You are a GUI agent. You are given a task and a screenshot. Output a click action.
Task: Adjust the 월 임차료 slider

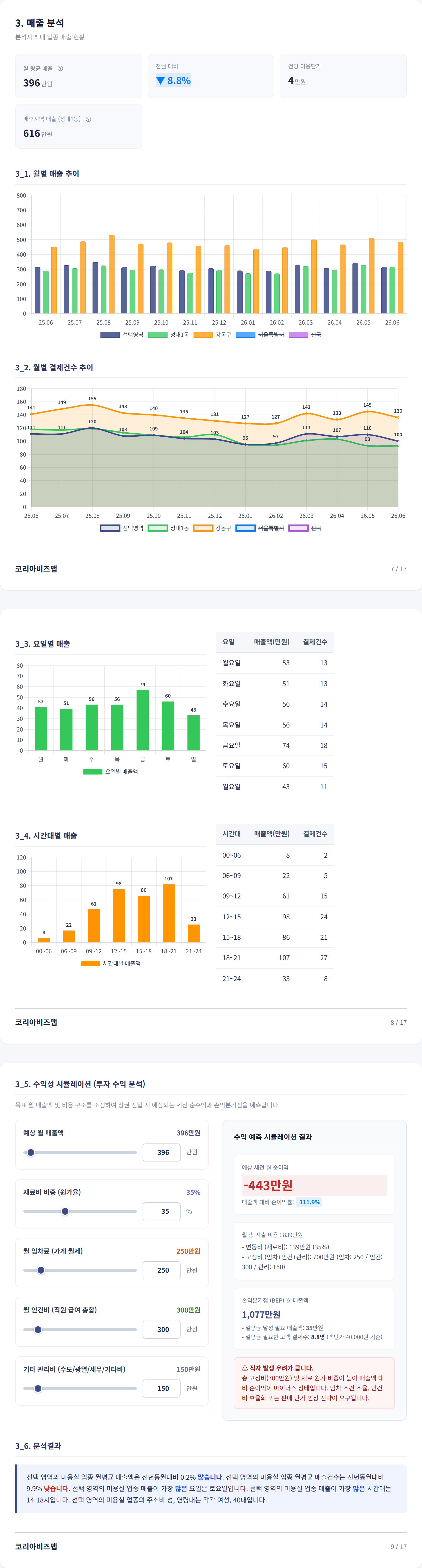point(80,1270)
